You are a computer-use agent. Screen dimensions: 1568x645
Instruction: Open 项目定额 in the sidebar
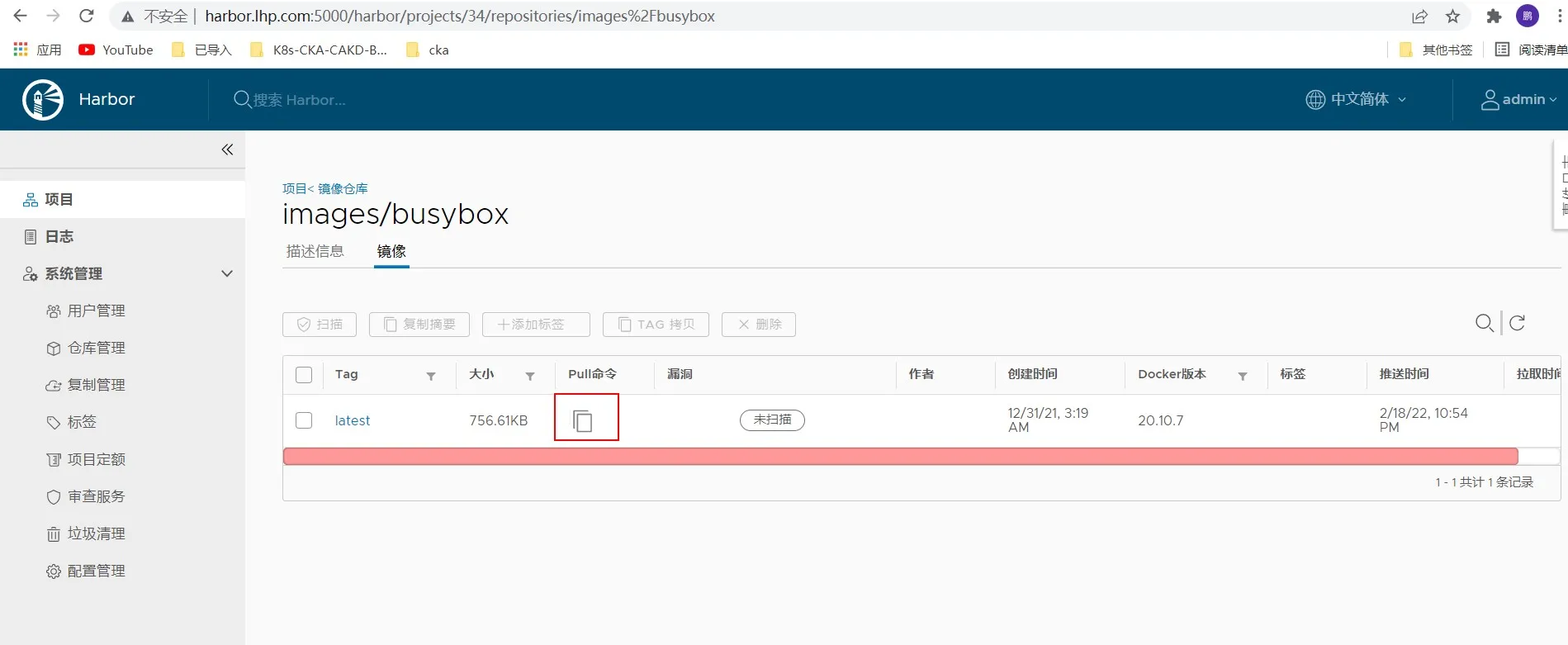coord(86,459)
